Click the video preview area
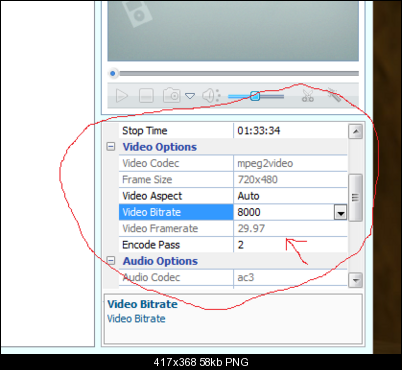 pyautogui.click(x=233, y=31)
